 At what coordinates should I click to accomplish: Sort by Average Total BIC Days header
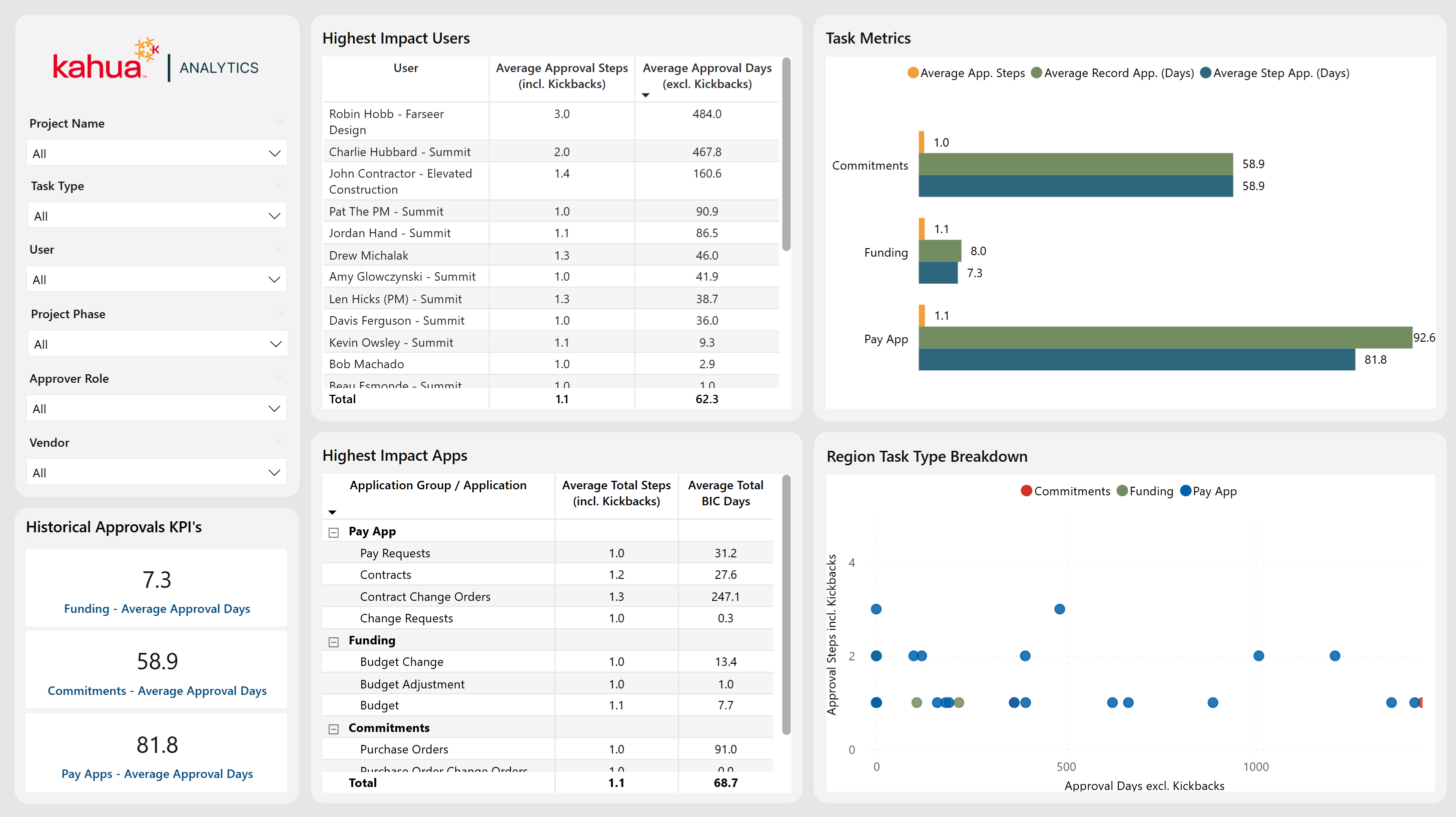[725, 493]
